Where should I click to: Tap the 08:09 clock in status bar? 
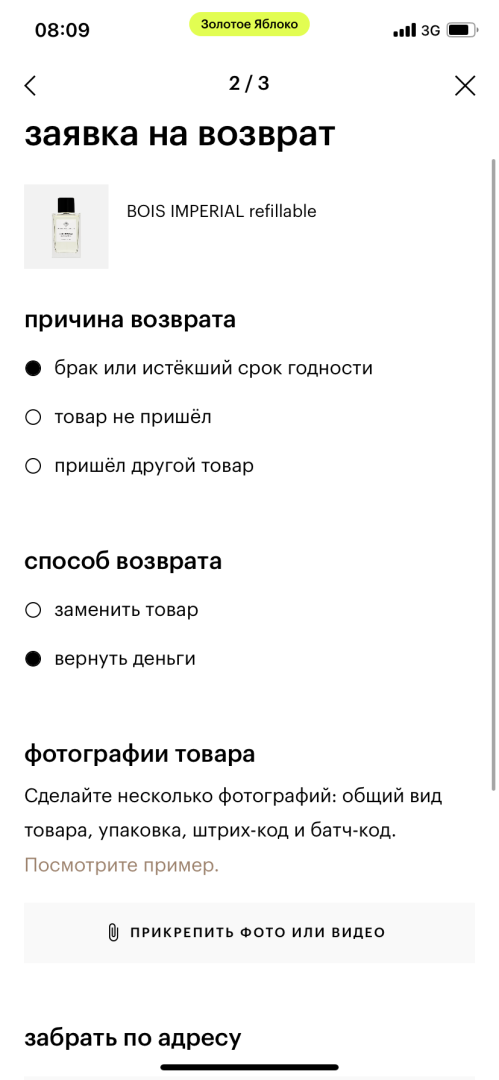[62, 30]
